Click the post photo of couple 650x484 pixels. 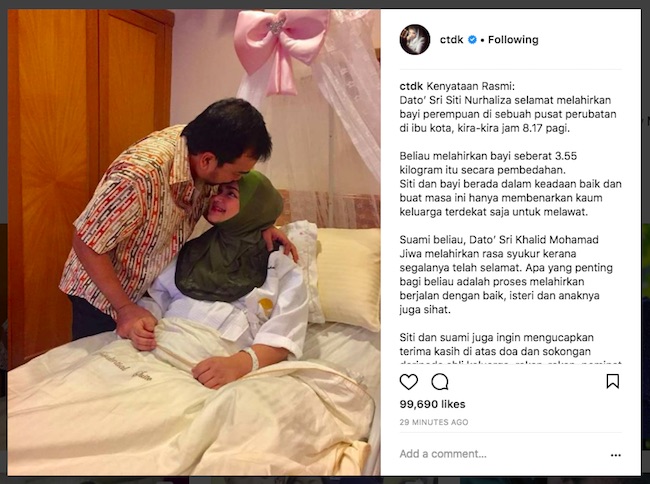pos(194,242)
